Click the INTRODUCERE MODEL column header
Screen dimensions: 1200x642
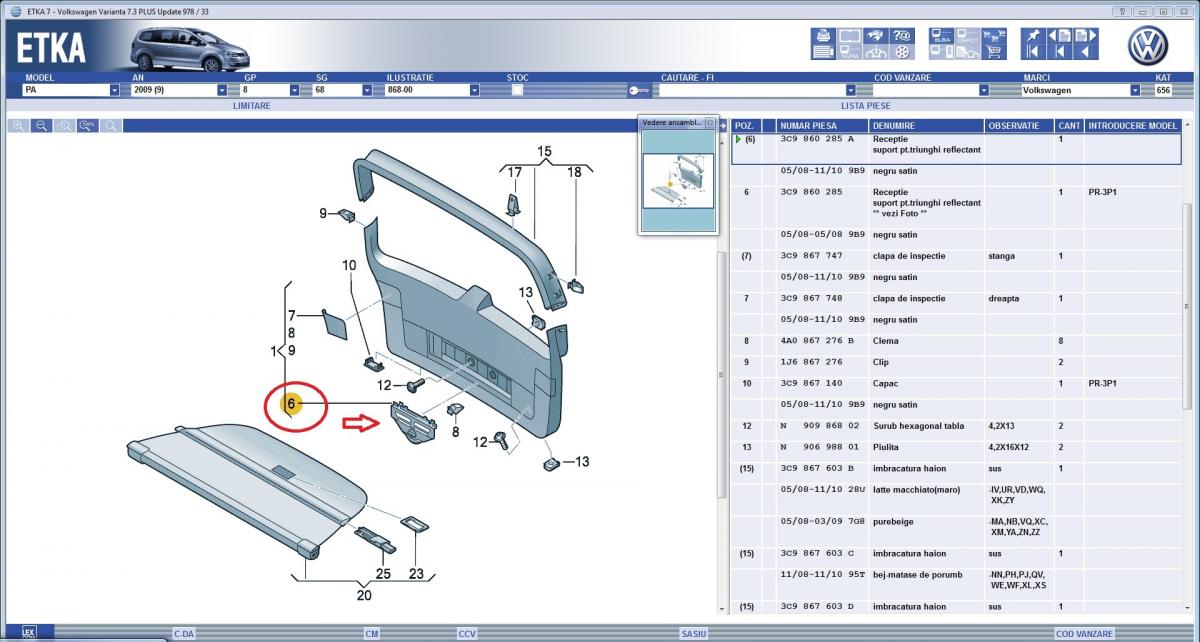1131,126
